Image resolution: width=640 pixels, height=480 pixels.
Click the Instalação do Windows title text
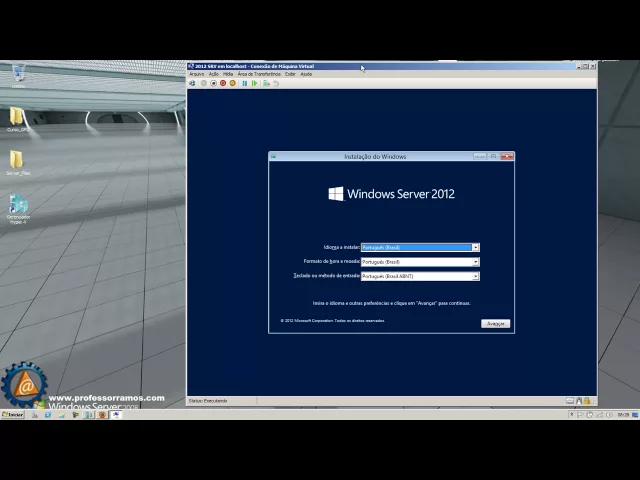point(375,157)
